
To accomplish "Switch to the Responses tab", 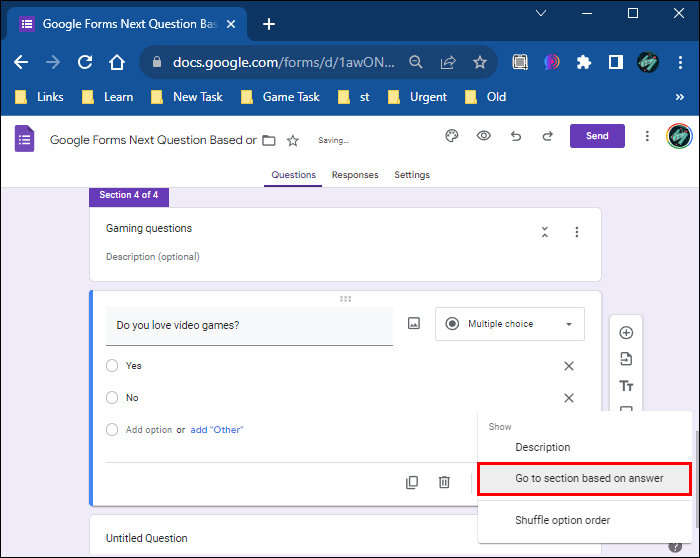I will coord(355,175).
